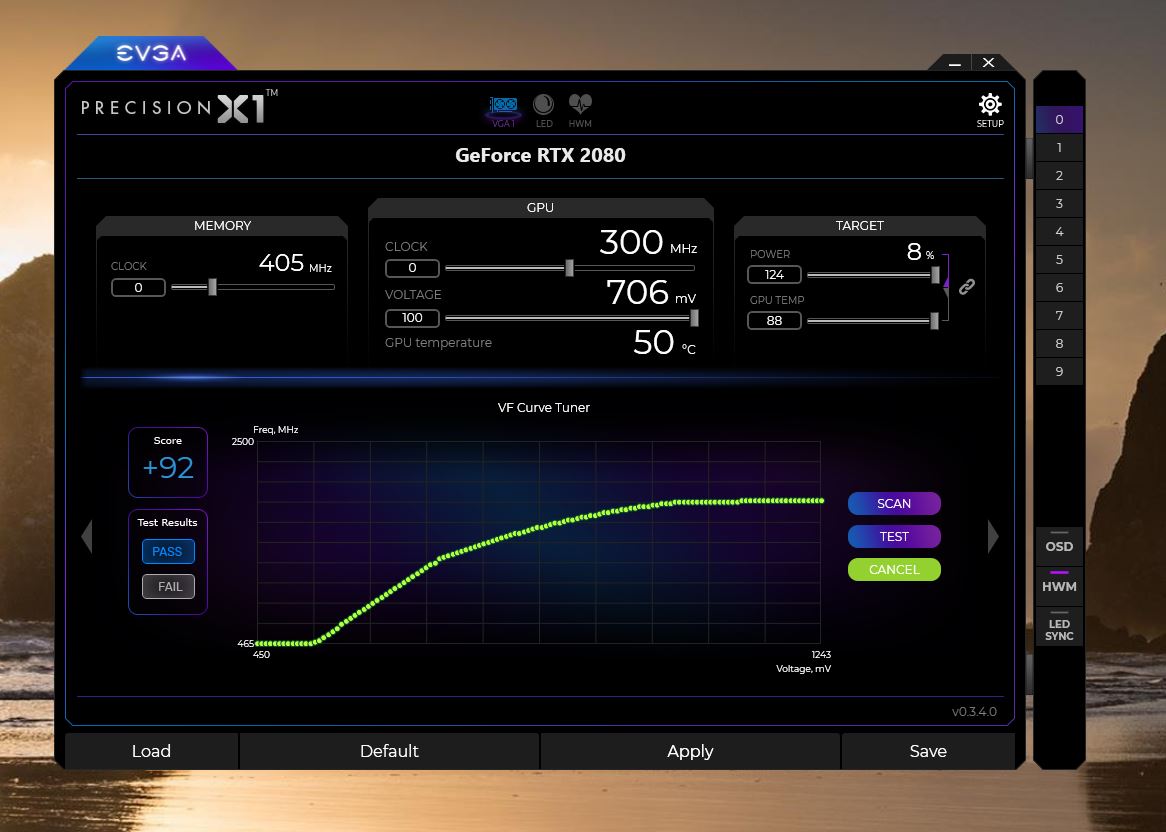Click the Load button
The width and height of the screenshot is (1166, 832).
tap(151, 751)
